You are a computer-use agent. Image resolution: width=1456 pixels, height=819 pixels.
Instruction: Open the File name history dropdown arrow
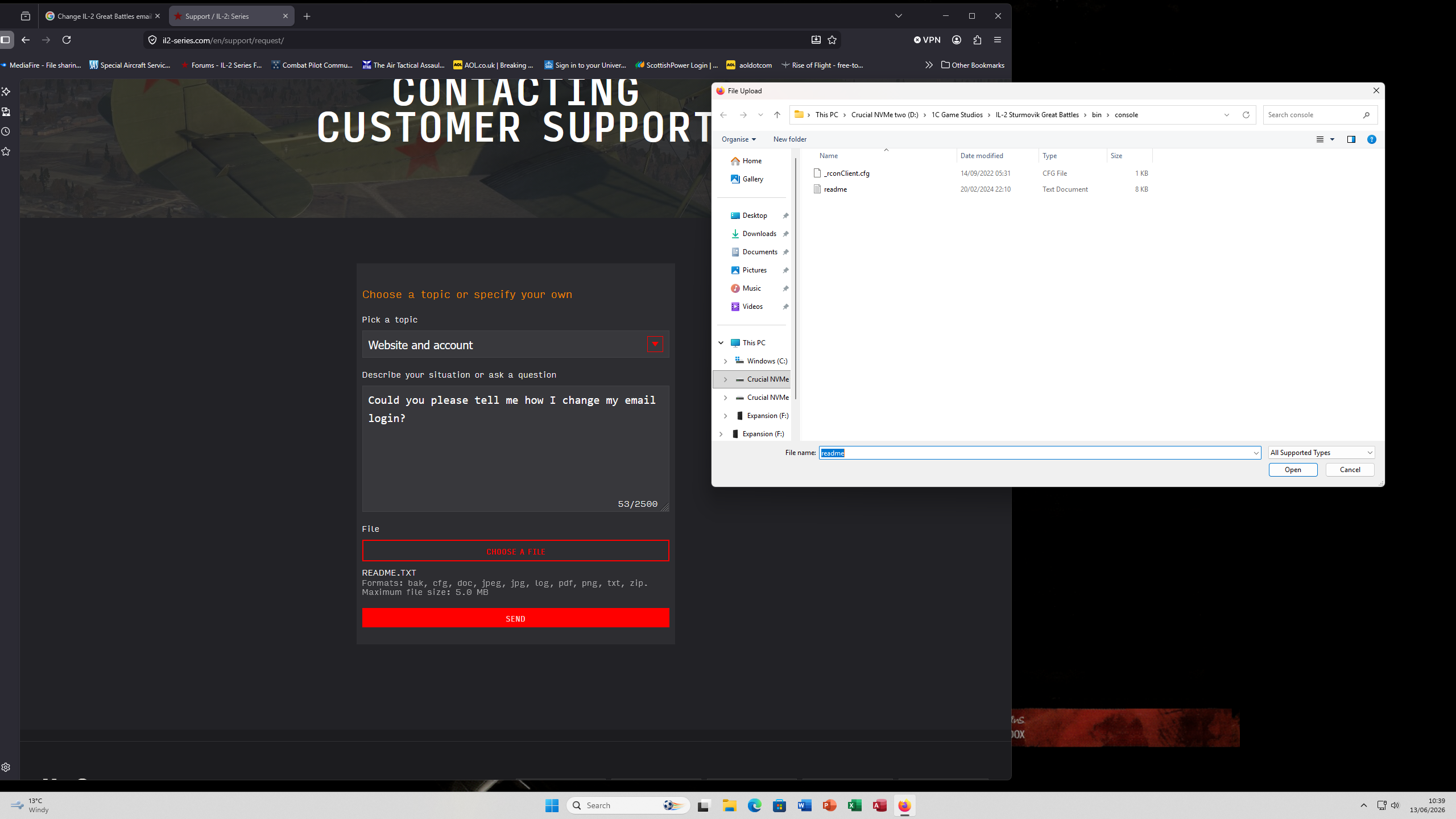click(x=1256, y=453)
